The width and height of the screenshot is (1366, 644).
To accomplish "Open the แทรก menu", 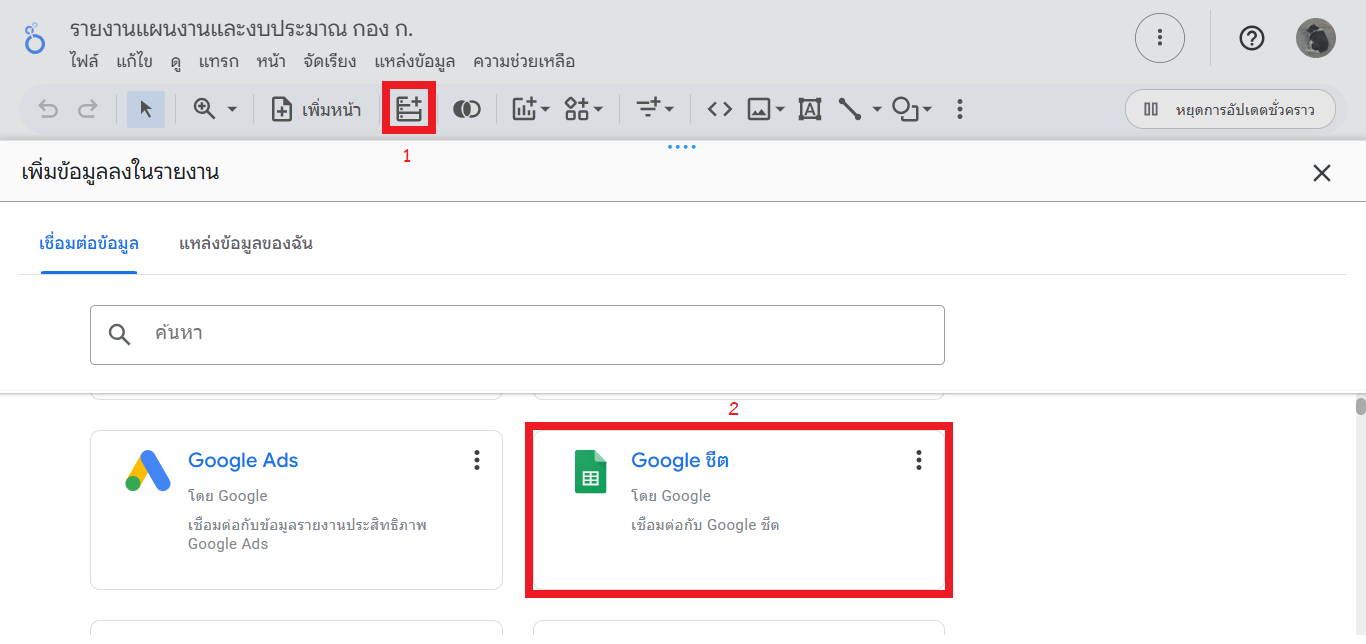I will 218,62.
